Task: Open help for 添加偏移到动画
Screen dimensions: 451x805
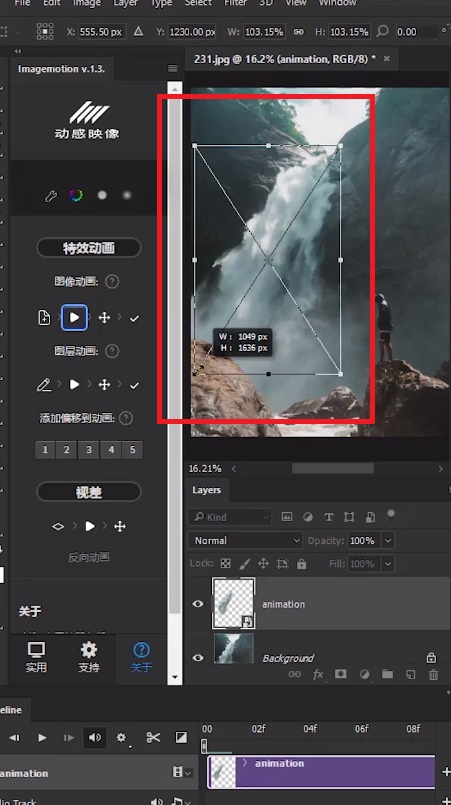Action: [126, 418]
